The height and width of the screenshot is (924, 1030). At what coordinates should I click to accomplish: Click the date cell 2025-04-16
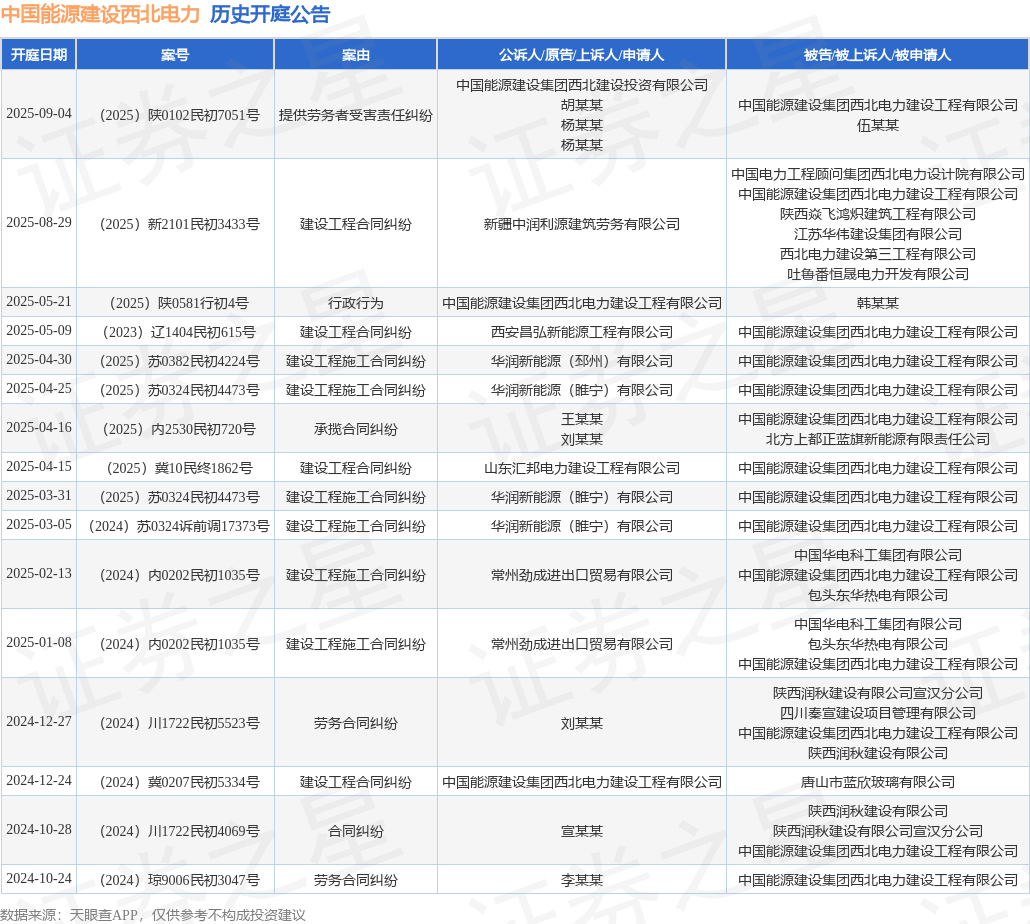[x=39, y=428]
